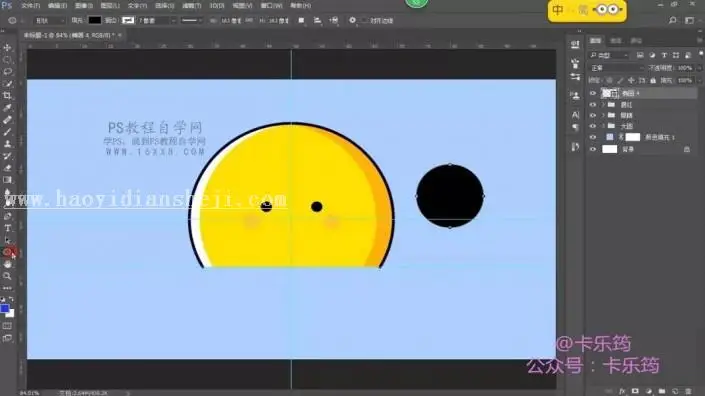Screen dimensions: 705x396
Task: Expand the third layer group
Action: pyautogui.click(x=603, y=126)
